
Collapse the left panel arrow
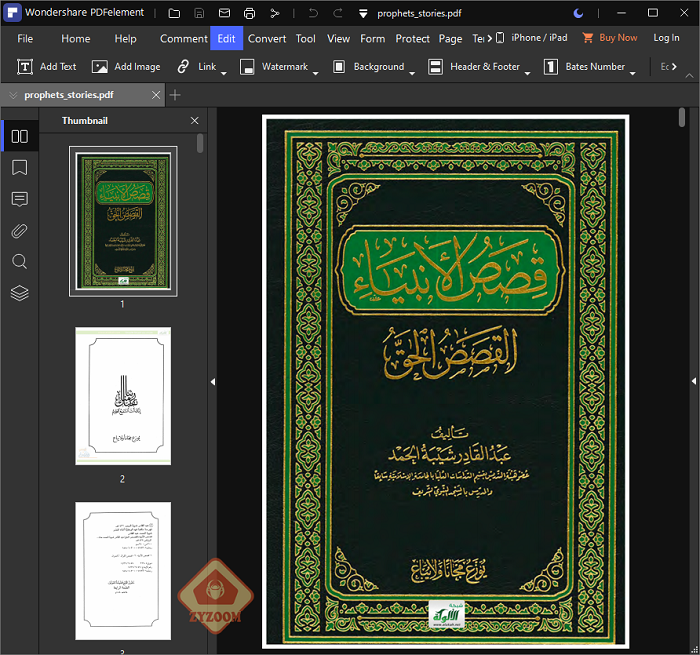click(x=213, y=382)
